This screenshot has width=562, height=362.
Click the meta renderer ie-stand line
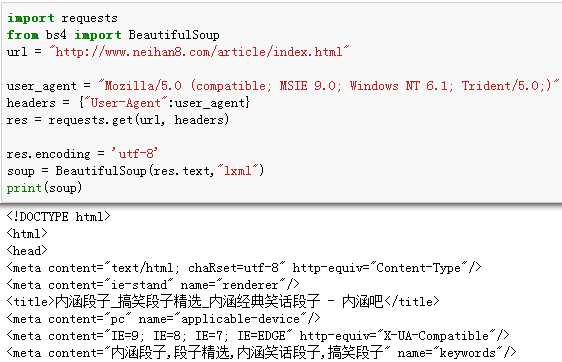[153, 285]
